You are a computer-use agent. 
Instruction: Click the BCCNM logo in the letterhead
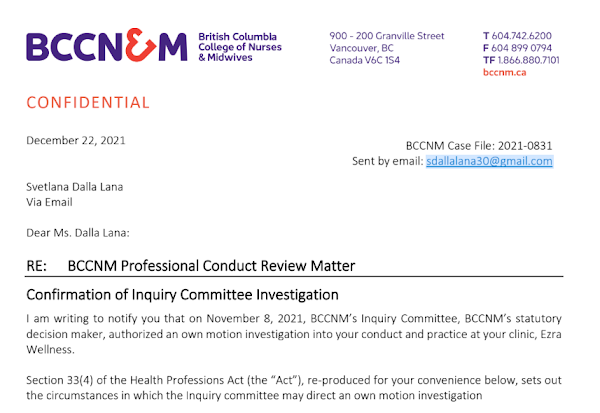[106, 47]
